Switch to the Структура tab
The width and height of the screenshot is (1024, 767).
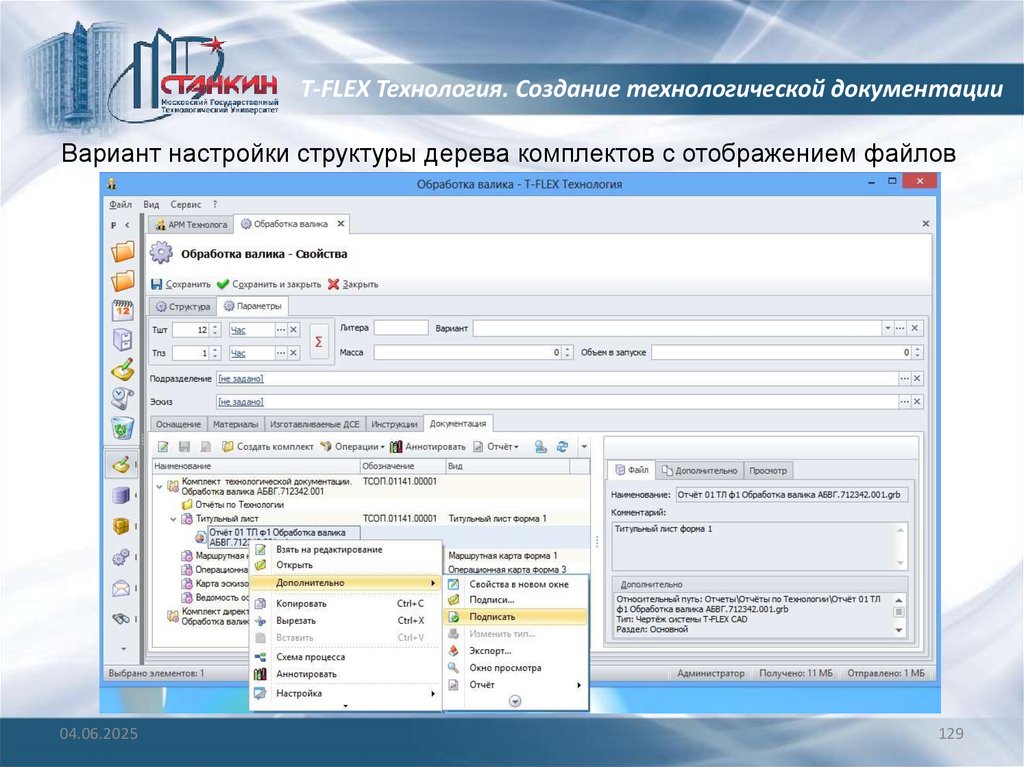point(183,306)
